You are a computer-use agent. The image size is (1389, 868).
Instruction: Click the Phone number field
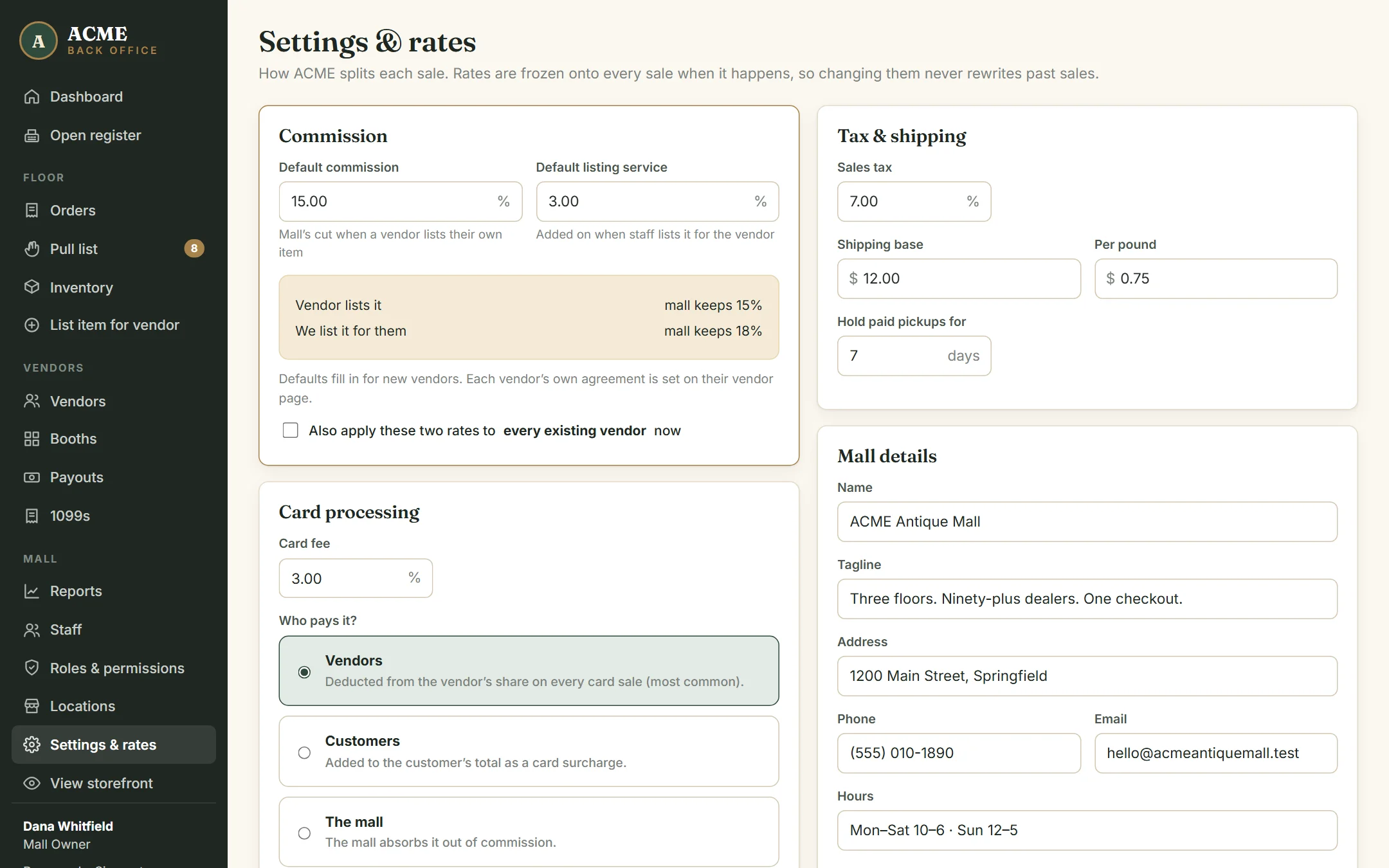click(959, 753)
